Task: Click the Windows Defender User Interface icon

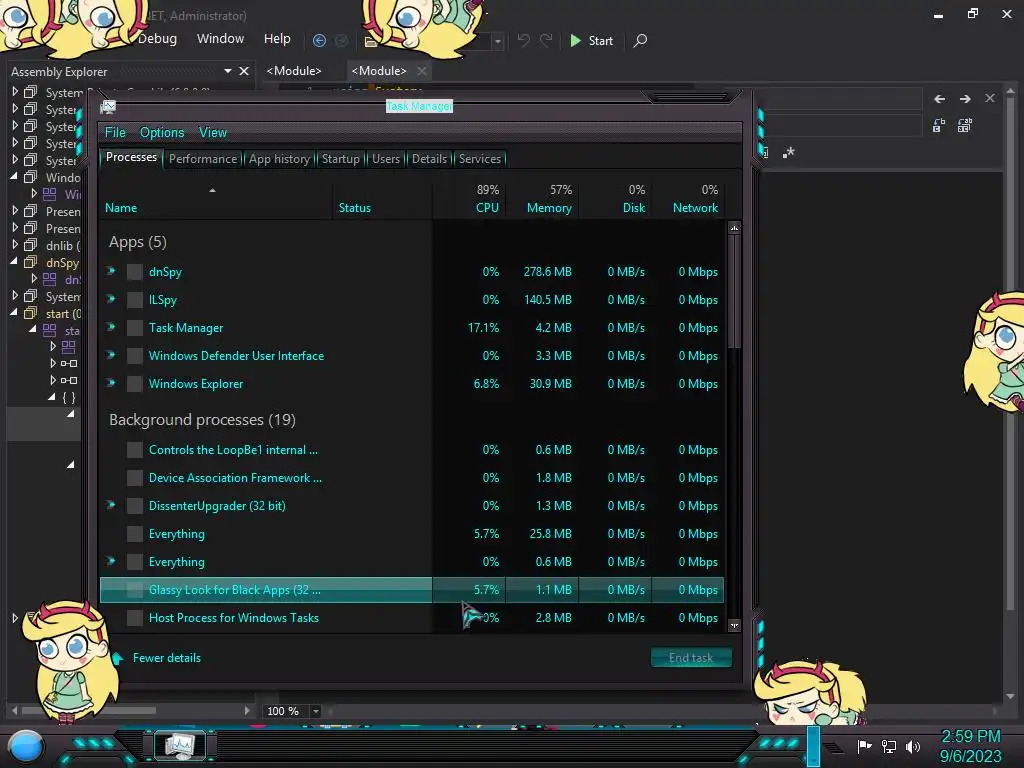Action: [x=135, y=356]
